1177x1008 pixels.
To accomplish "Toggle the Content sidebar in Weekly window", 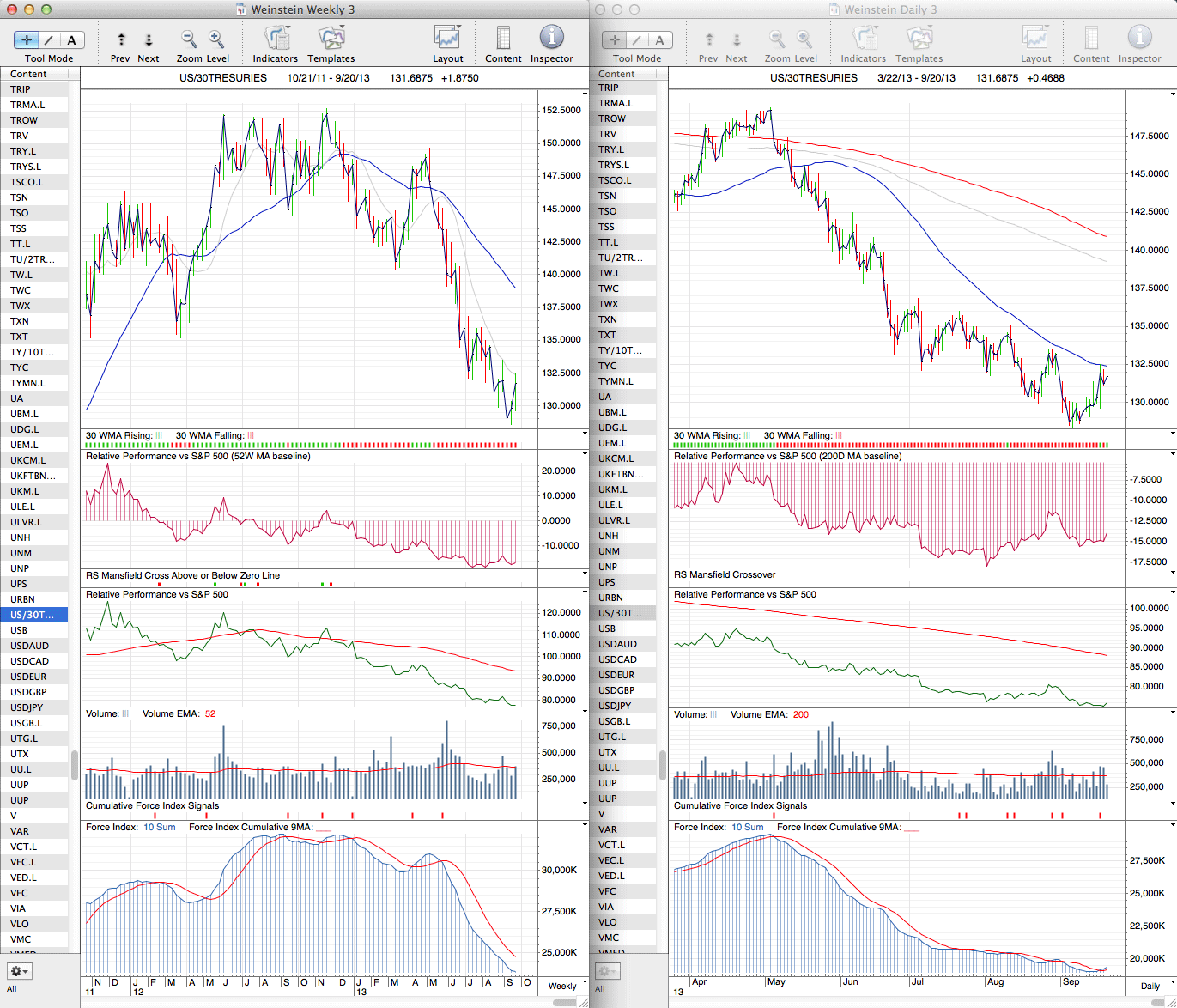I will tap(503, 39).
